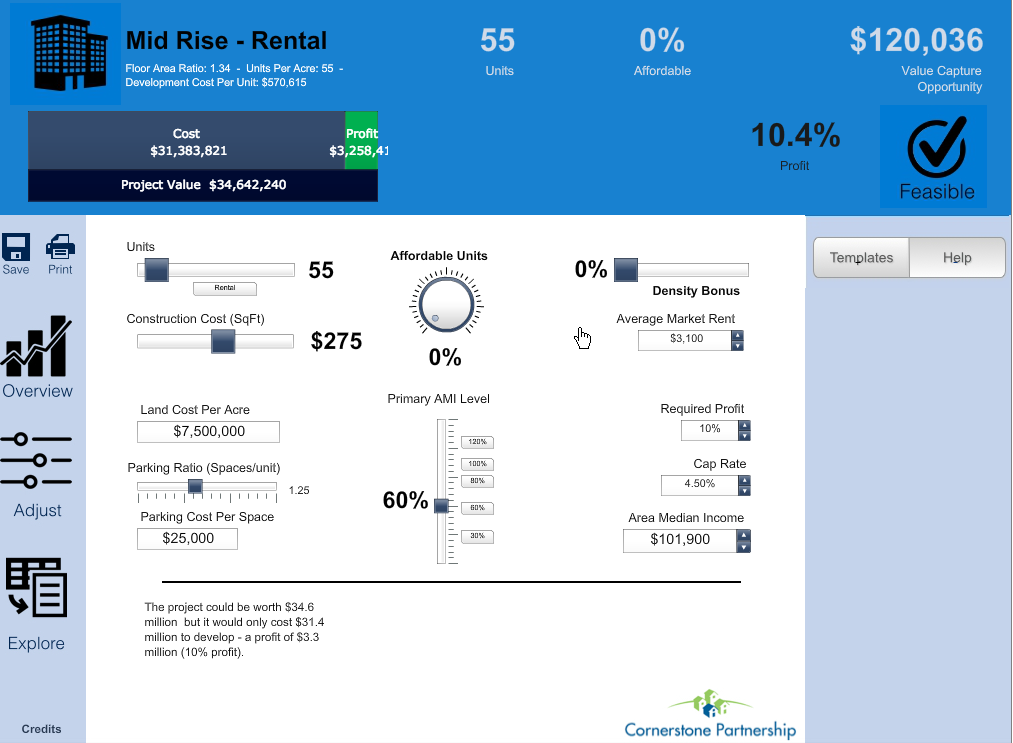Click the Affordable Units dial knob
Viewport: 1013px width, 743px height.
[446, 304]
